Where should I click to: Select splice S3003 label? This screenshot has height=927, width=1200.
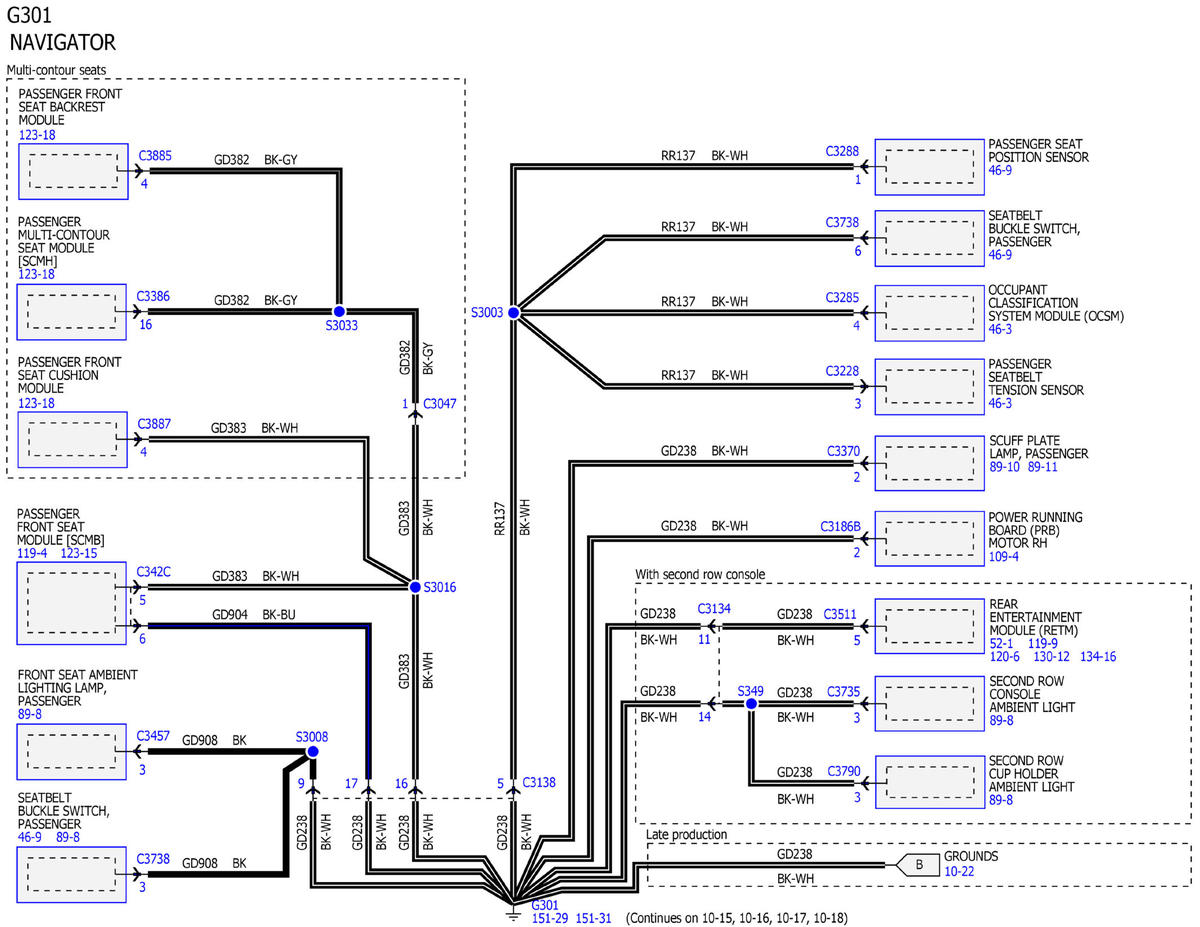point(487,312)
